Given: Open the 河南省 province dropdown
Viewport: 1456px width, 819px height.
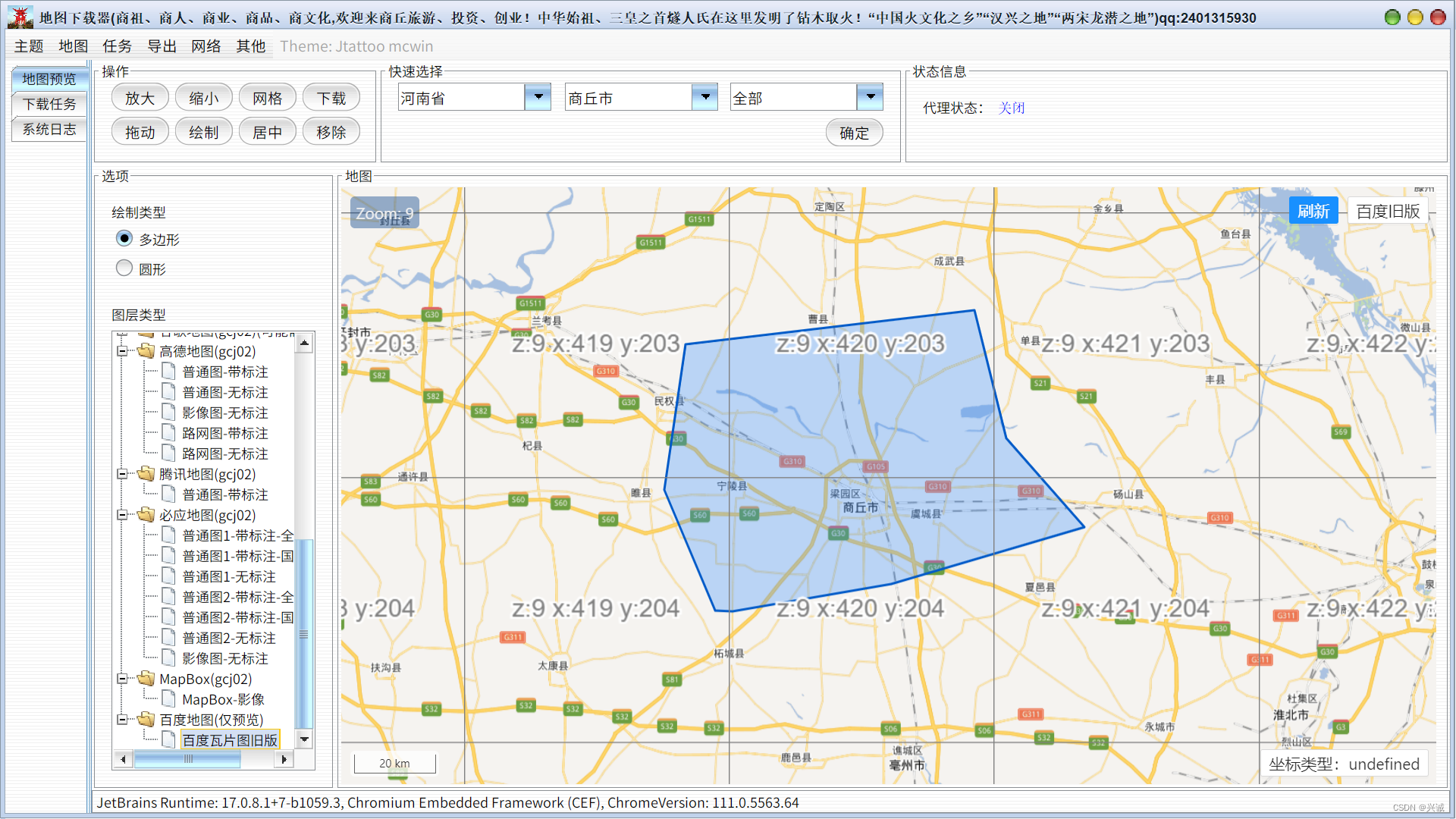Looking at the screenshot, I should [x=538, y=97].
